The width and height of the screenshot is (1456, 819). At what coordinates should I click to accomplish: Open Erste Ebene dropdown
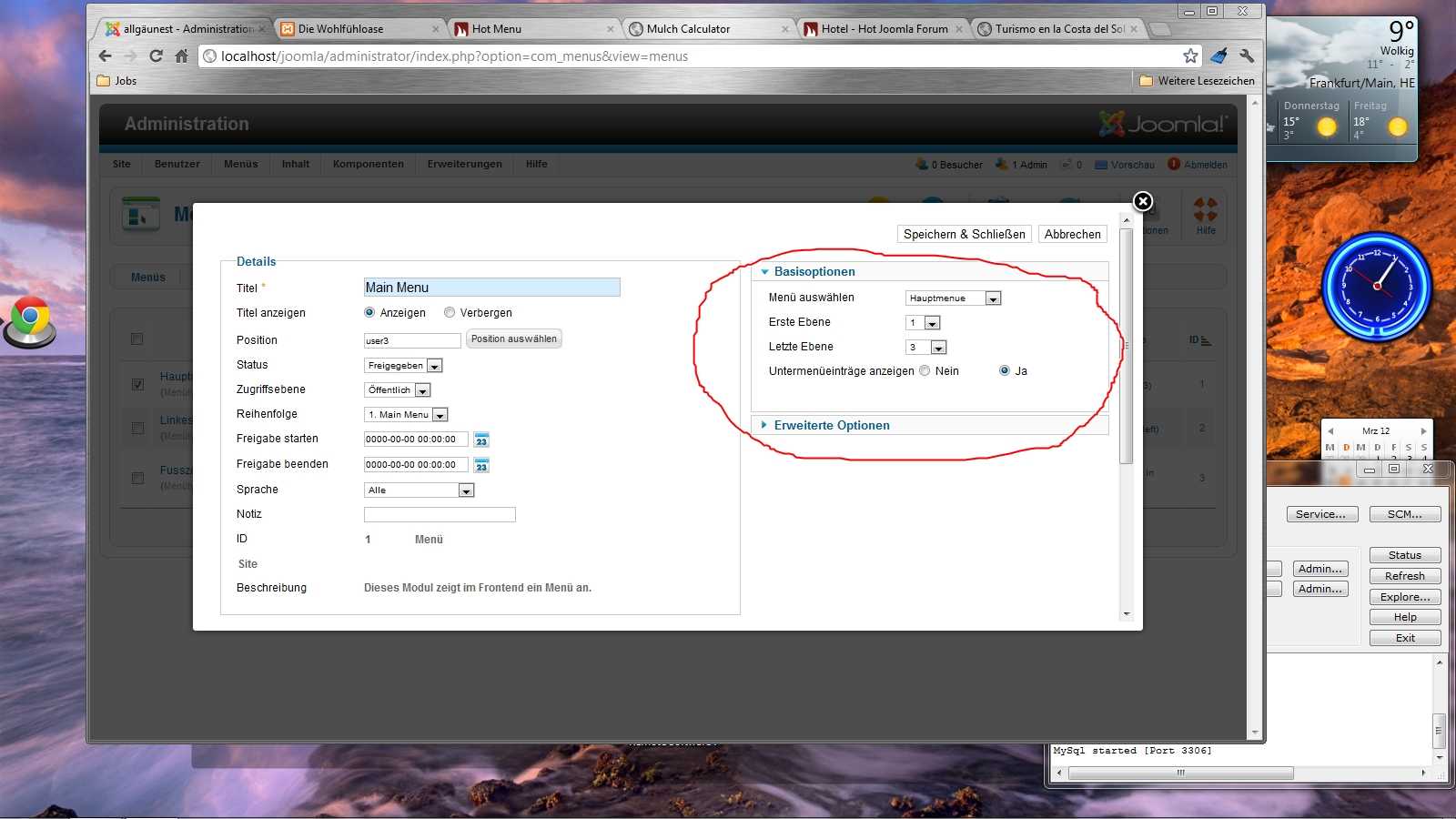(923, 322)
